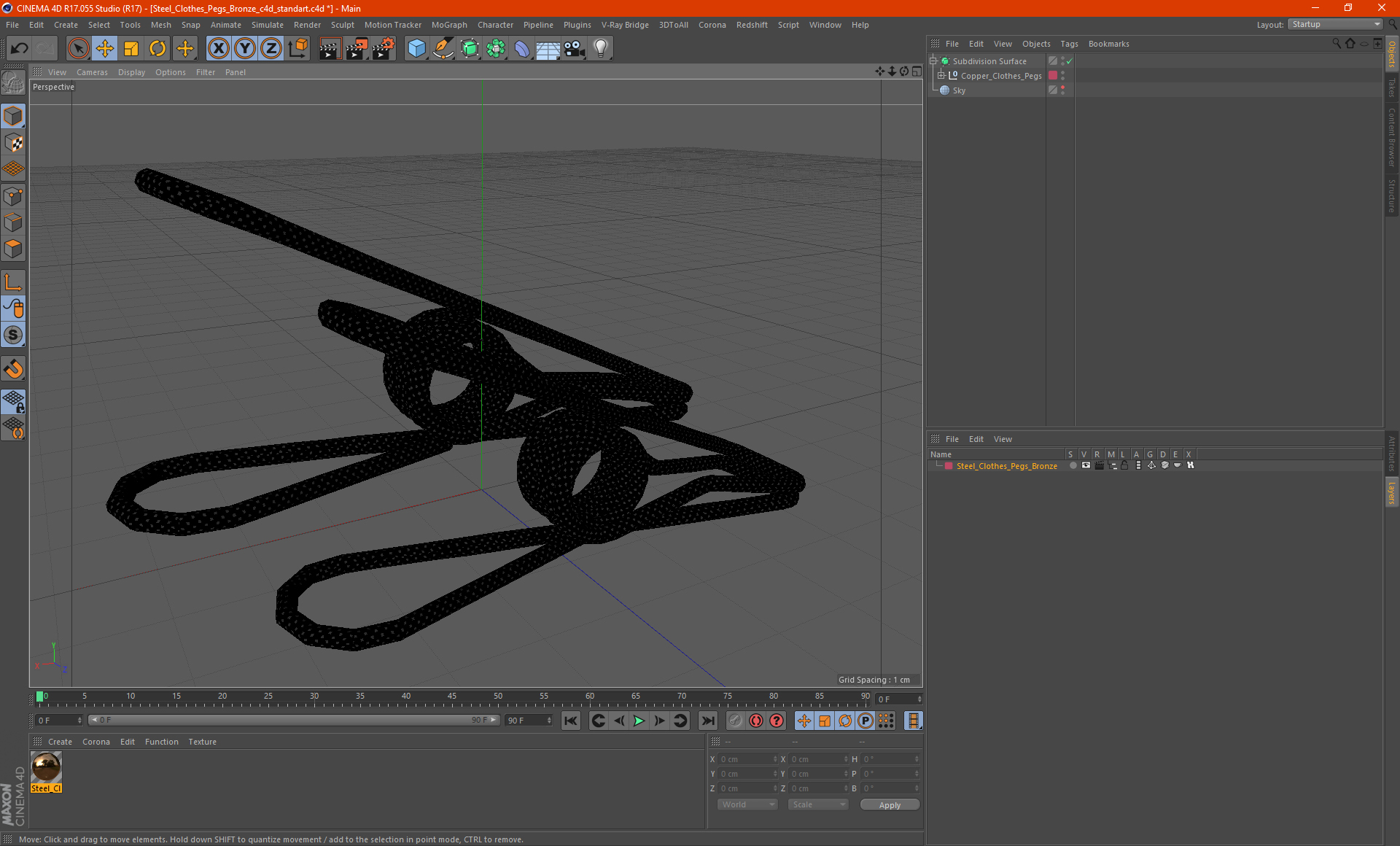The height and width of the screenshot is (846, 1400).
Task: Add a Cube primitive object
Action: (x=416, y=49)
